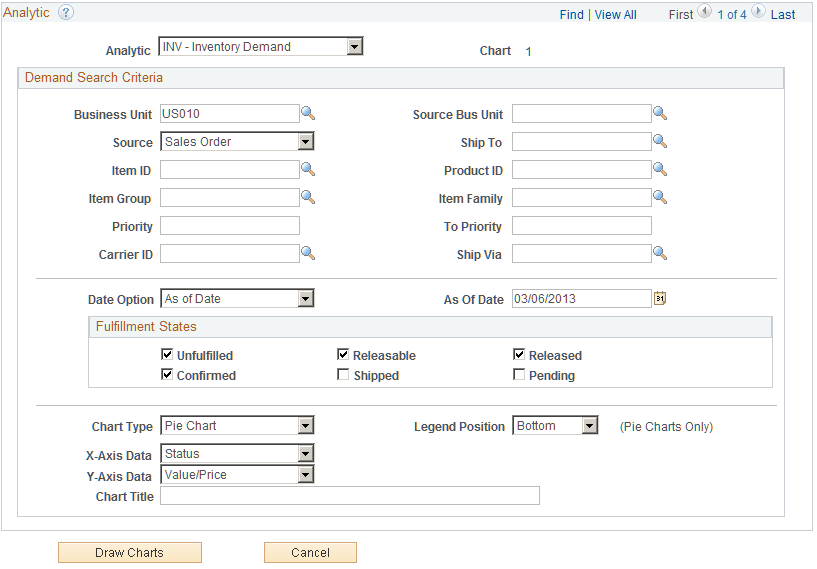817x569 pixels.
Task: Open the Date Option dropdown
Action: [237, 299]
